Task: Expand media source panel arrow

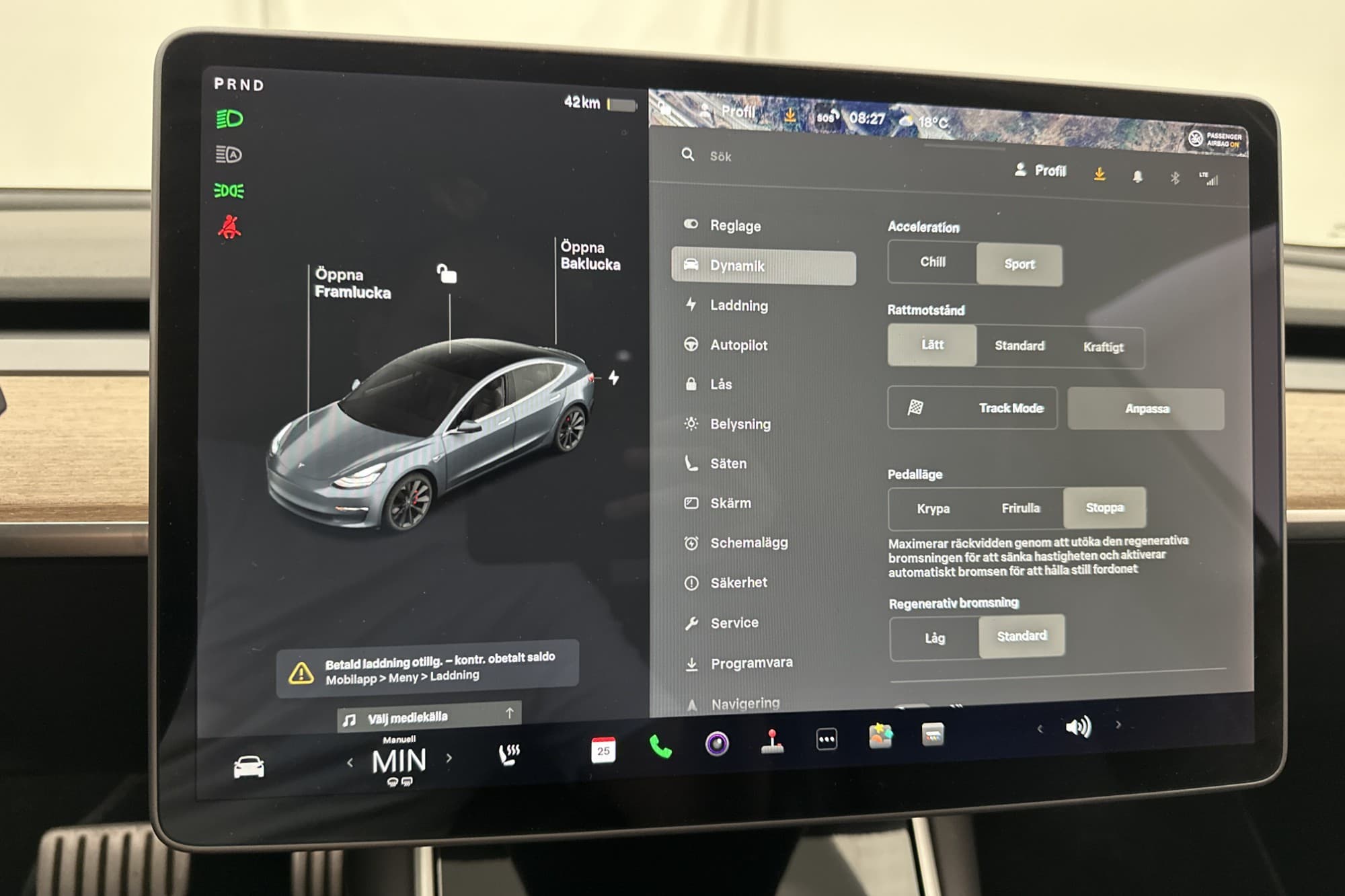Action: (x=509, y=713)
